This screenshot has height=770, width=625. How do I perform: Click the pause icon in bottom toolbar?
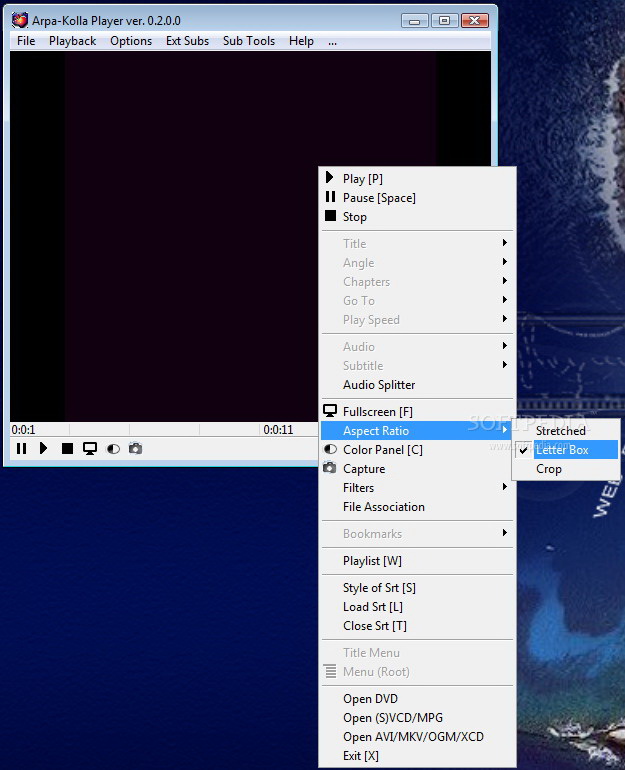pos(21,449)
